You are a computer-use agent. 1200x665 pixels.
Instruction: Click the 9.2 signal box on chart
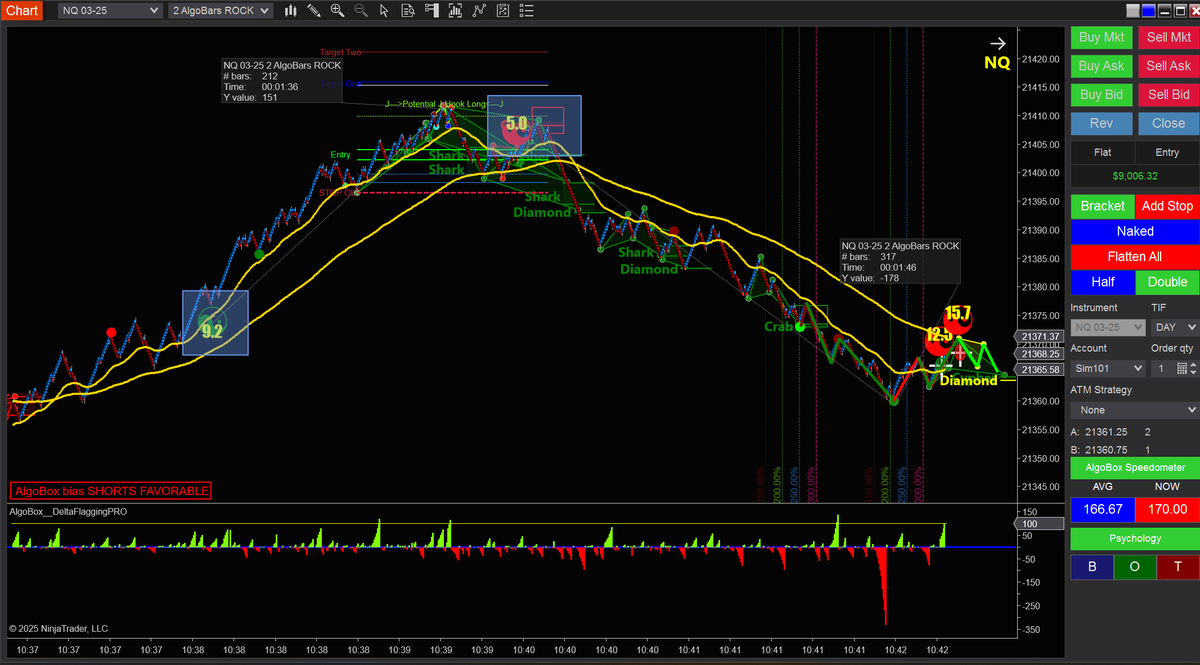point(214,323)
